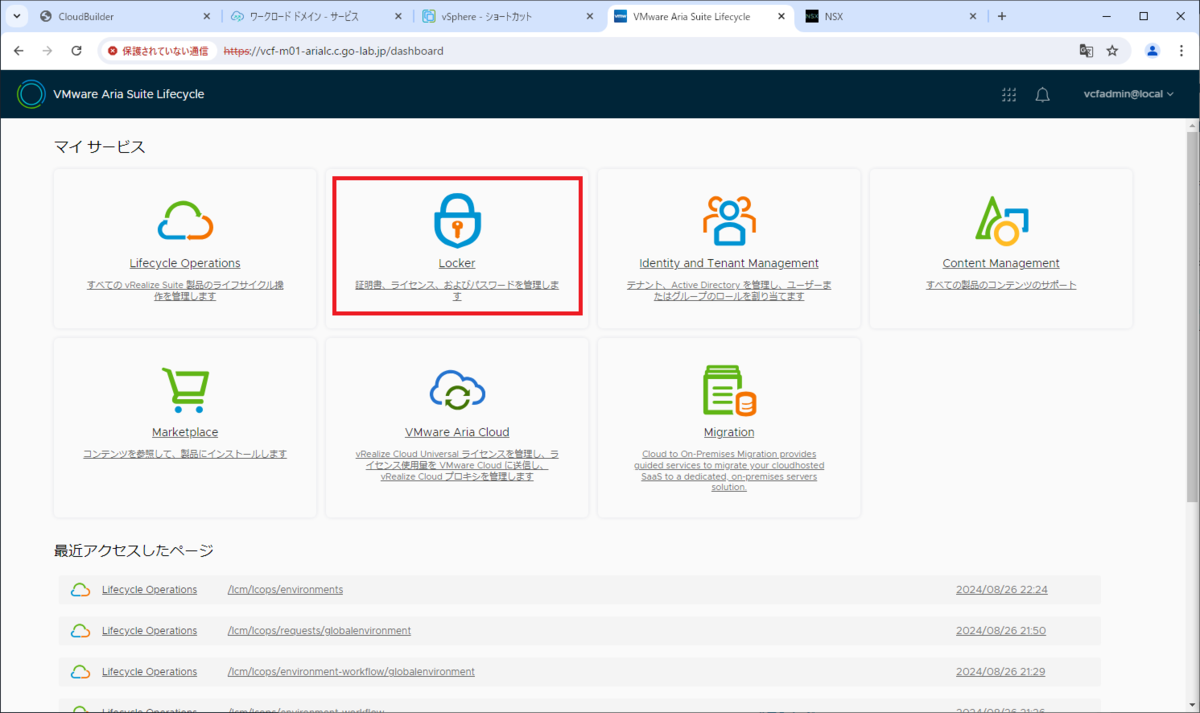The width and height of the screenshot is (1200, 713).
Task: Click the Content Management description text
Action: click(1001, 285)
